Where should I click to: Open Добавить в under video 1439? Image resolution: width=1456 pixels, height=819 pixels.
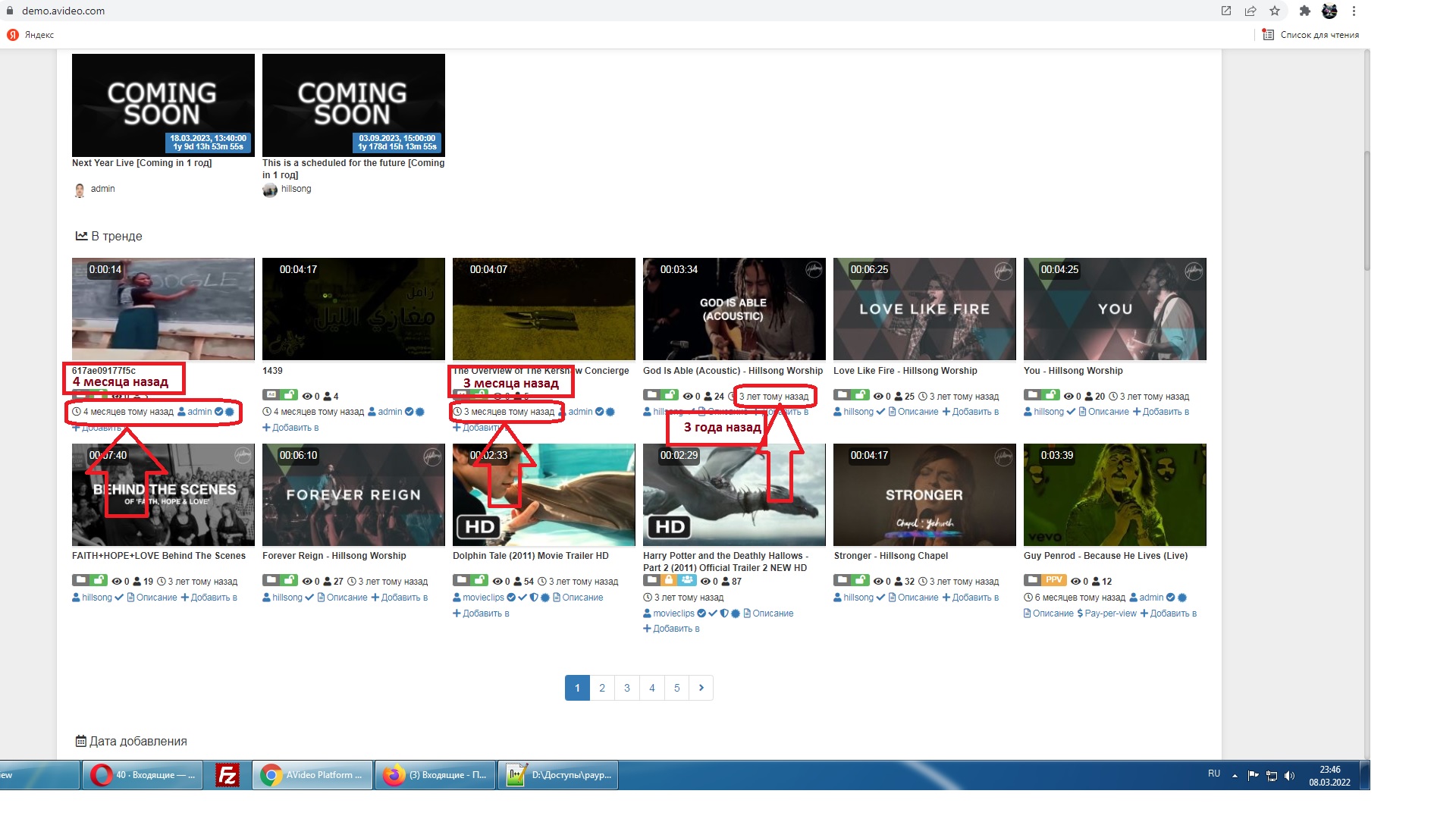(290, 428)
